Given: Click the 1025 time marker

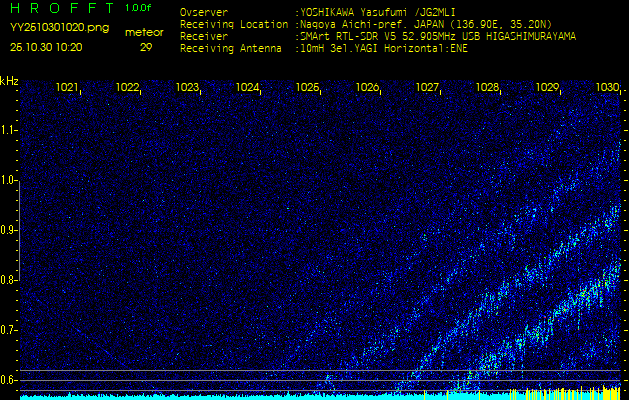Looking at the screenshot, I should (307, 87).
